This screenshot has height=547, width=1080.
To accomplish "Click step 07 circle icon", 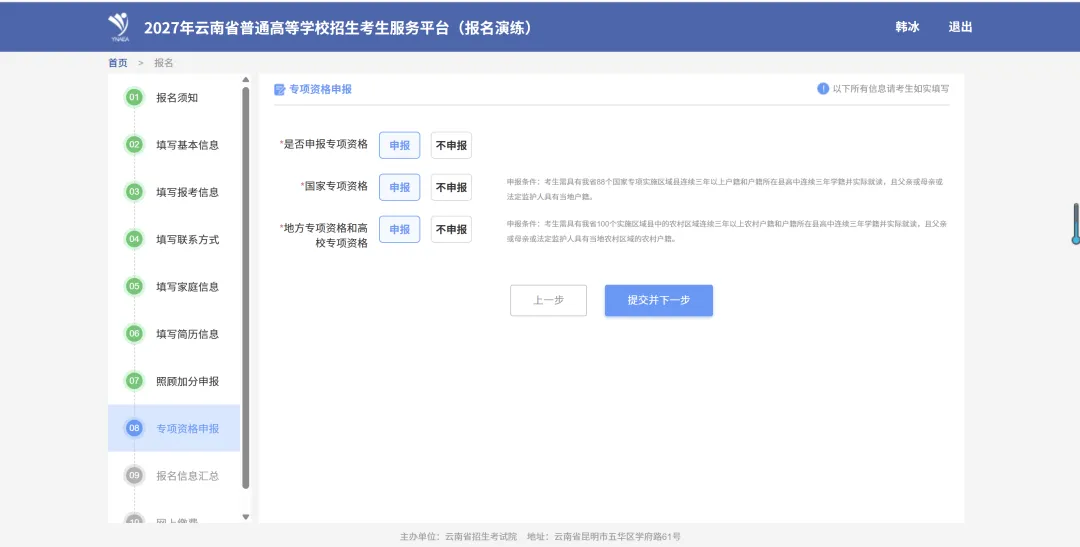I will (x=134, y=380).
